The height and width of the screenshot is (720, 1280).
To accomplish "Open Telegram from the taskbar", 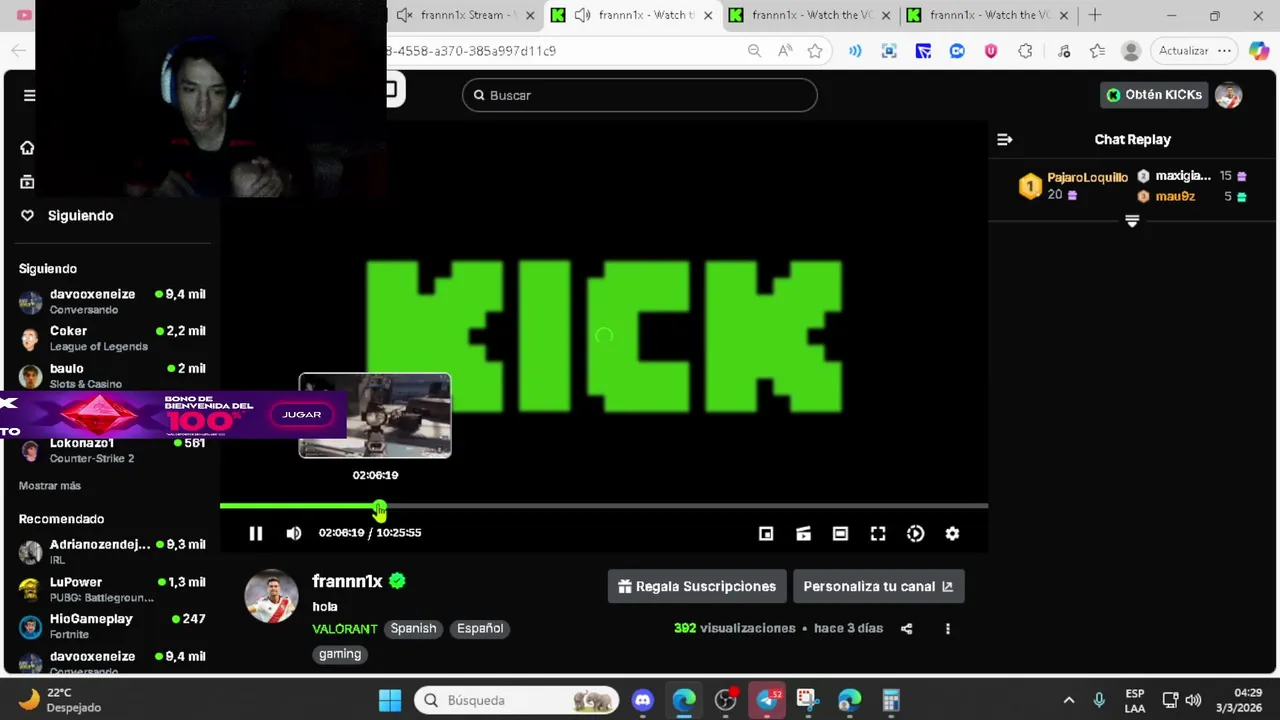I will tap(768, 700).
